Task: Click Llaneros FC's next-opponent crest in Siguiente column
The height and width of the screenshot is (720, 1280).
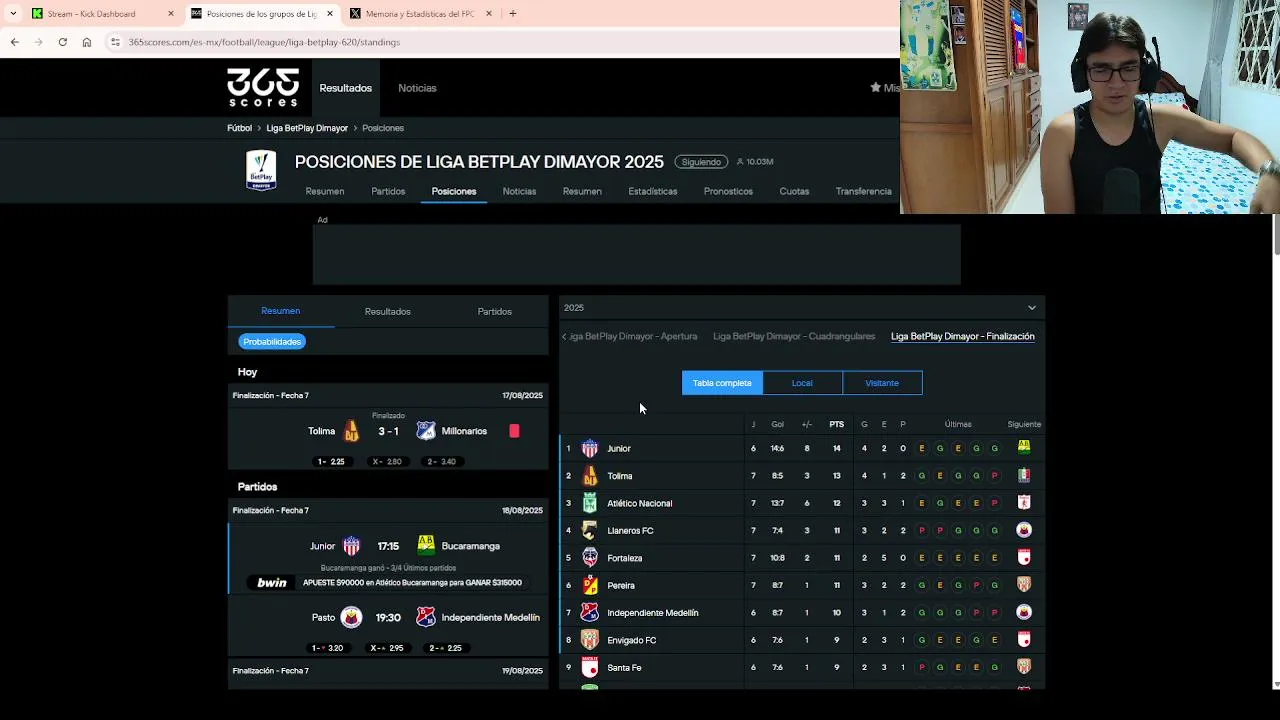Action: 1024,530
